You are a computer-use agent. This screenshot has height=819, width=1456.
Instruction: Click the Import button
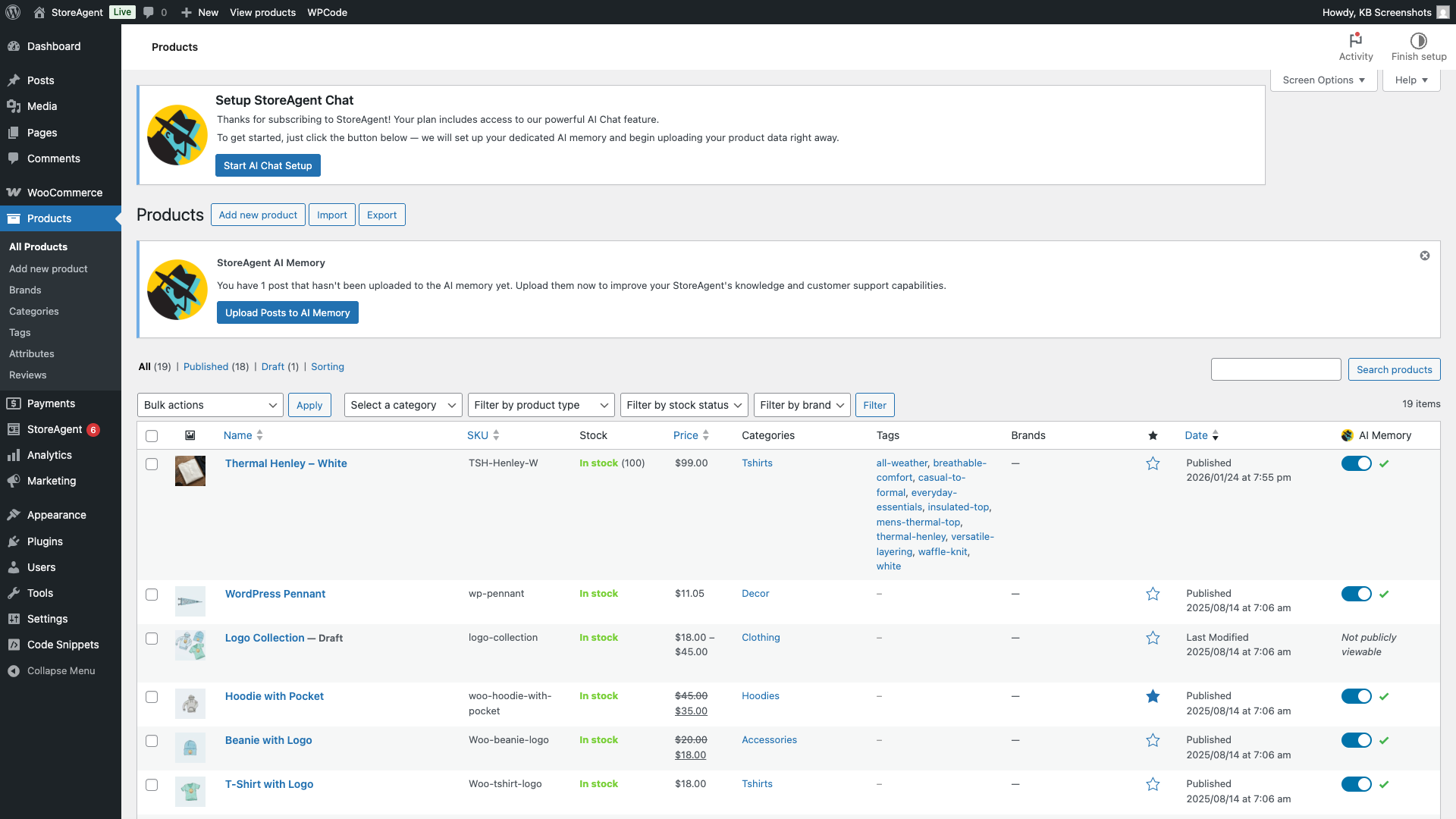[x=332, y=215]
